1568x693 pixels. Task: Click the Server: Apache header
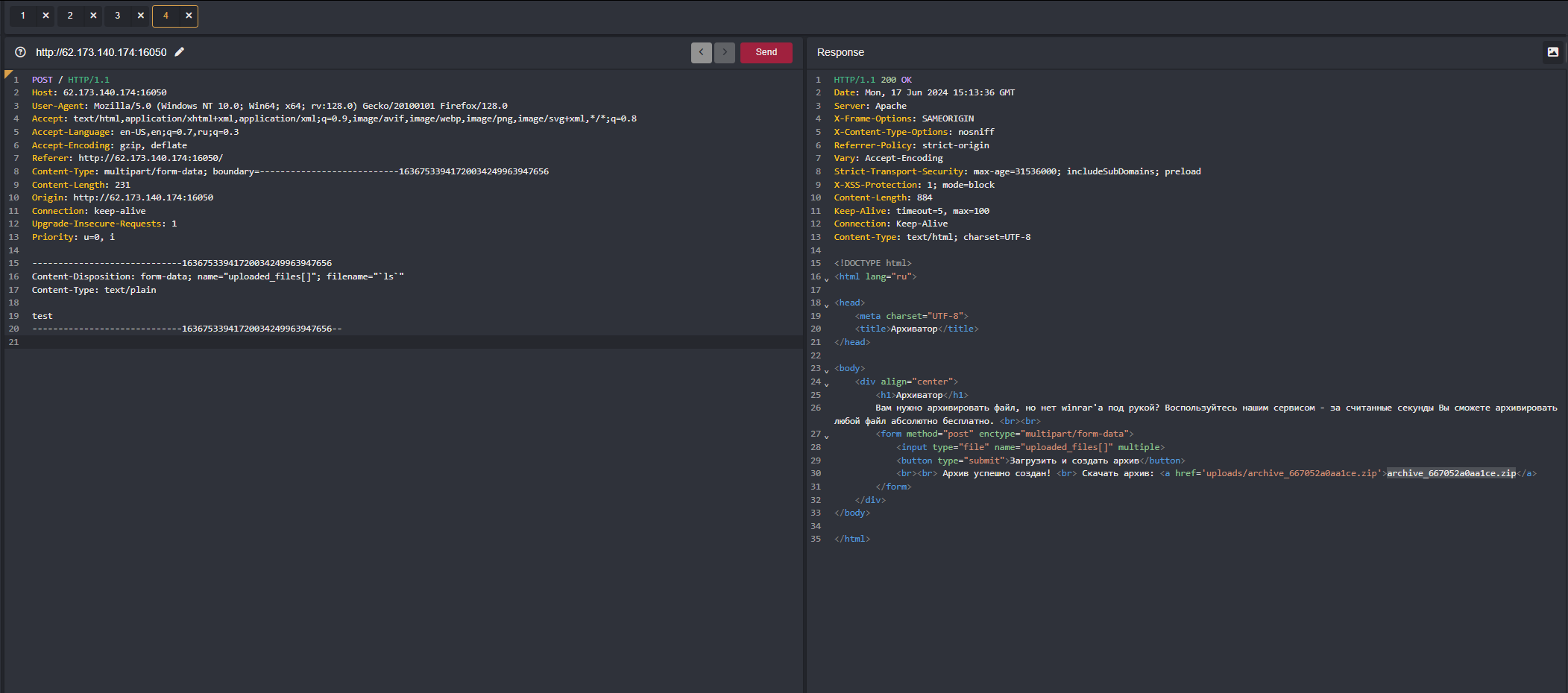(870, 106)
